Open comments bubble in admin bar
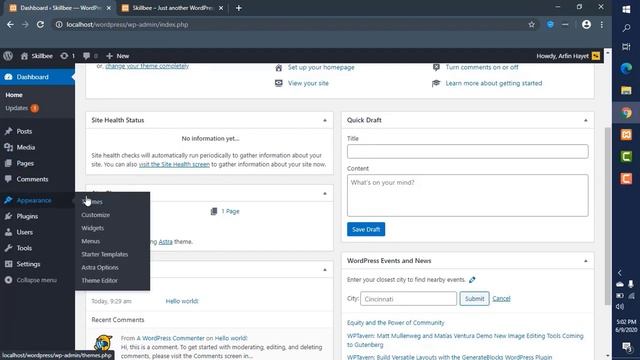Image resolution: width=640 pixels, height=360 pixels. coord(90,56)
